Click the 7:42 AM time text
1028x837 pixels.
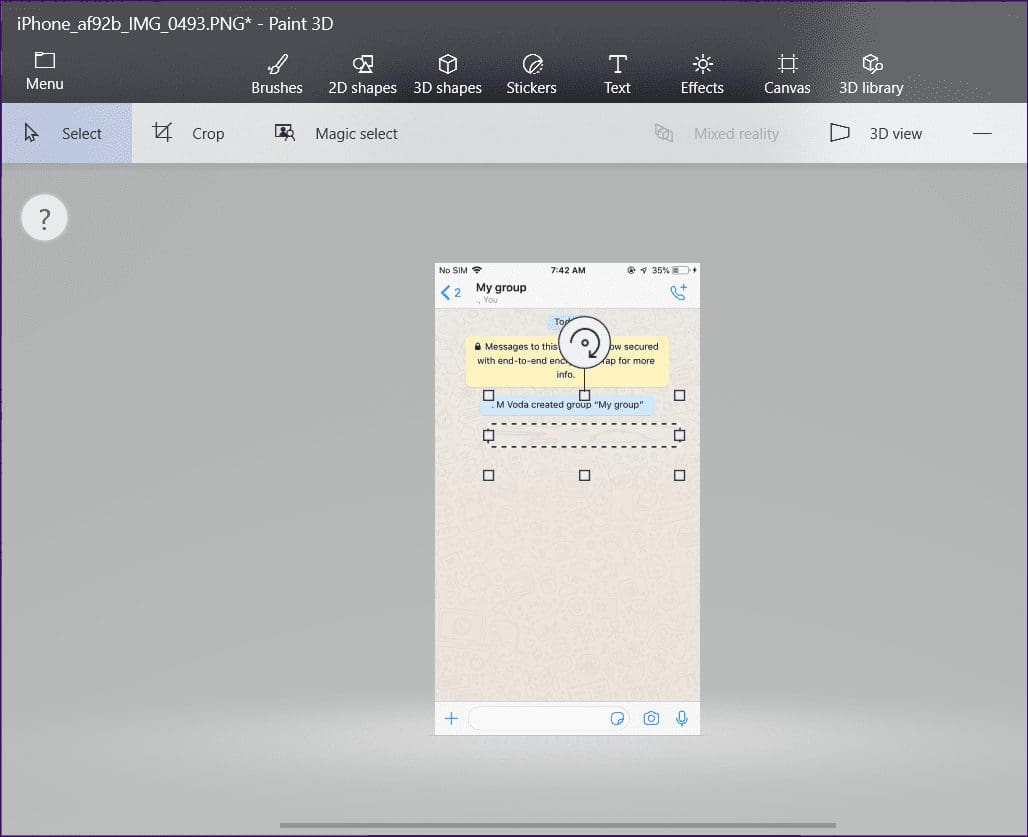[568, 270]
